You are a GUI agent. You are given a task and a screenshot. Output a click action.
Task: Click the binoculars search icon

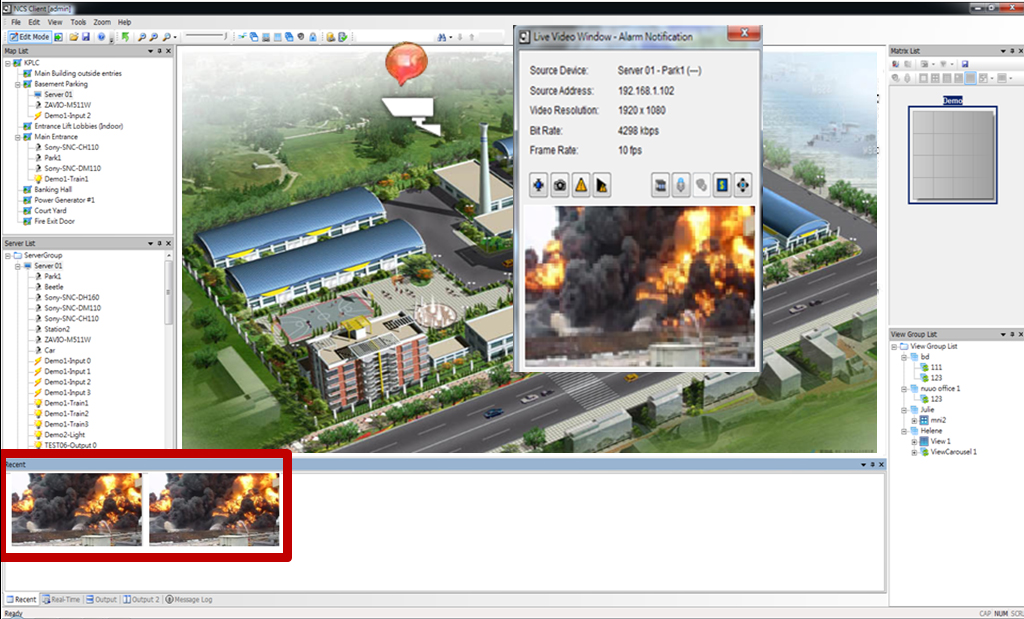point(442,37)
